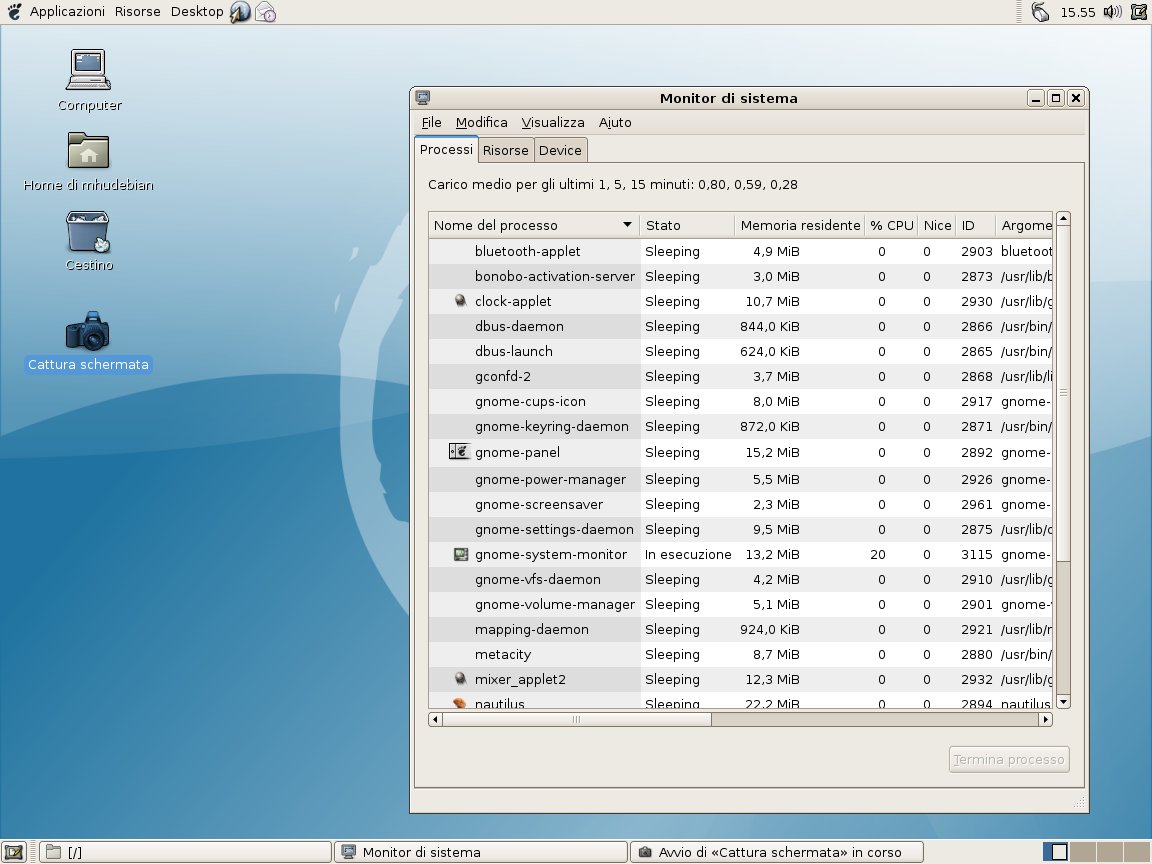Switch to the Risorse tab
This screenshot has width=1152, height=864.
coord(505,150)
